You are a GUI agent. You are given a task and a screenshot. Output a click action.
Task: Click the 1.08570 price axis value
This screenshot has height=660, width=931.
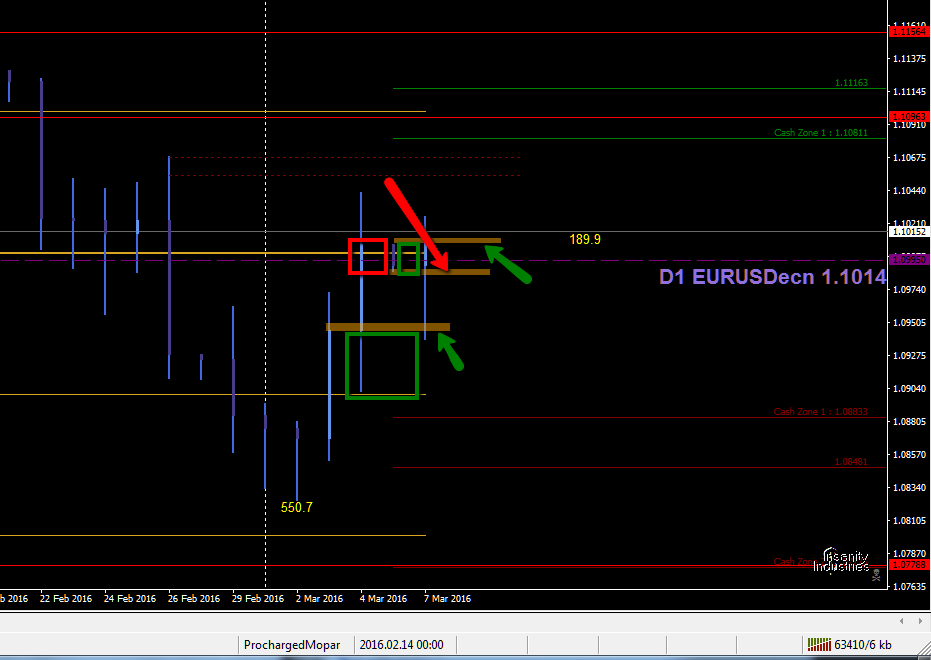910,455
